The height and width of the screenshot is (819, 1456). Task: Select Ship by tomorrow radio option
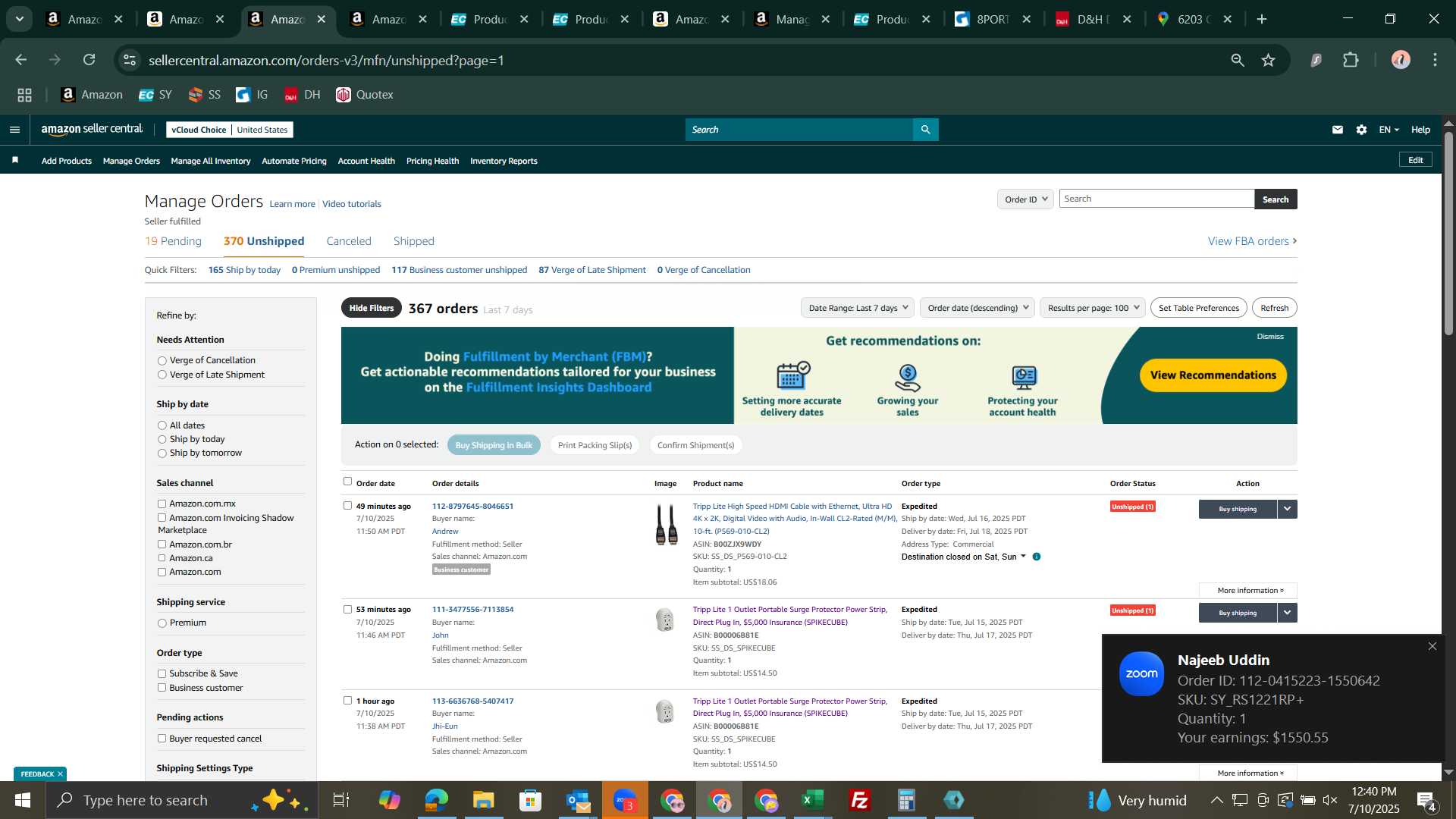[162, 453]
